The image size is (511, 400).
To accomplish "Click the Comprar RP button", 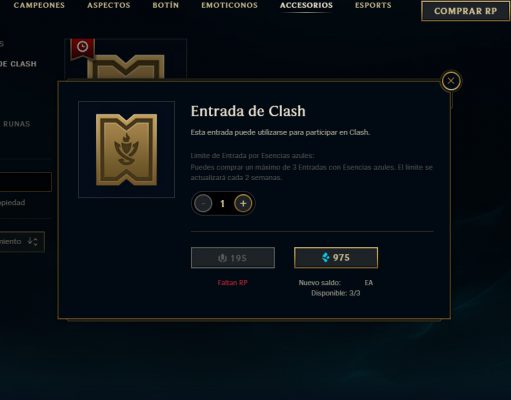I will click(x=465, y=11).
